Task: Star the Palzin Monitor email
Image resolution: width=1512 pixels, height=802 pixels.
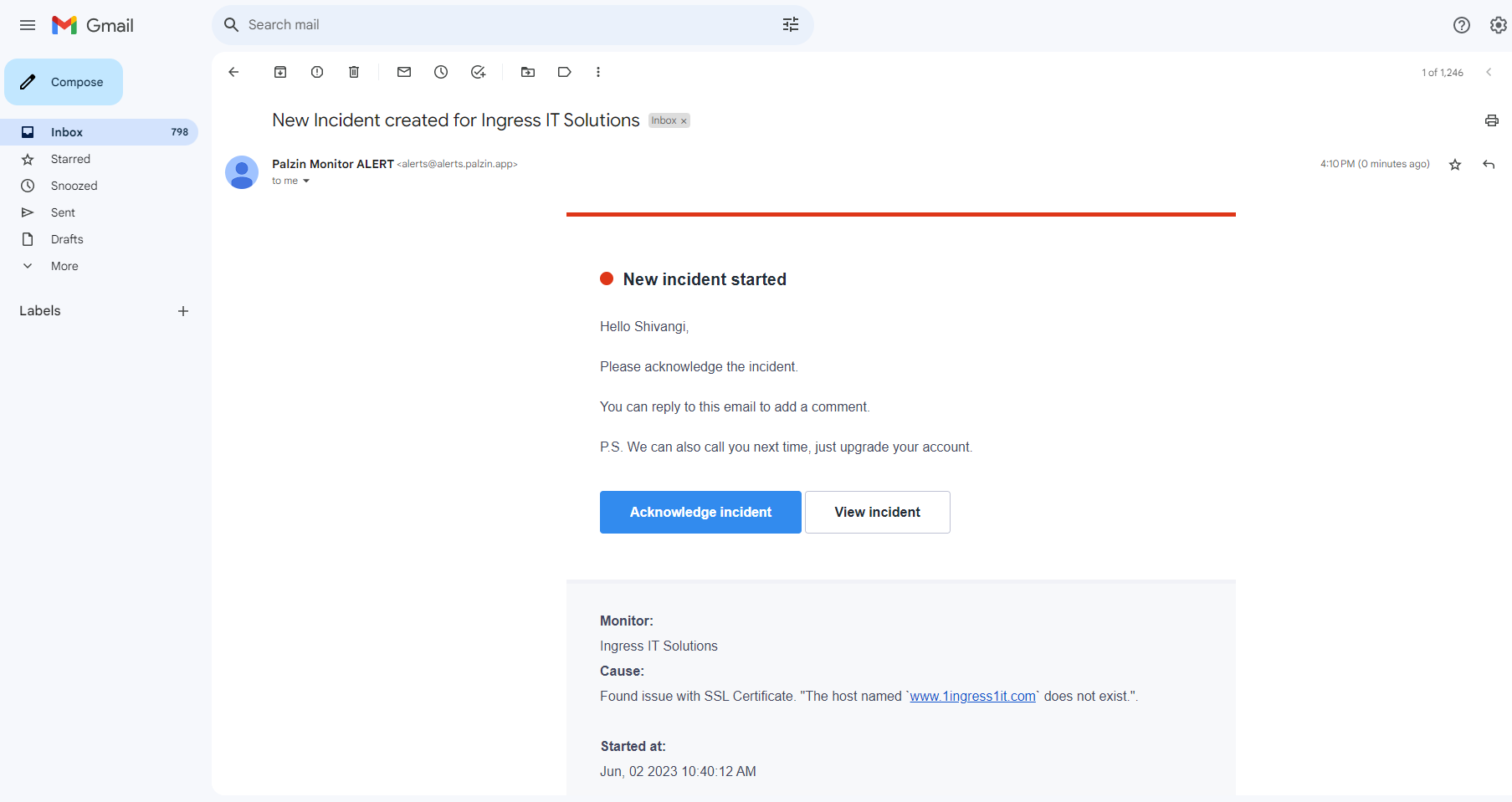Action: point(1455,165)
